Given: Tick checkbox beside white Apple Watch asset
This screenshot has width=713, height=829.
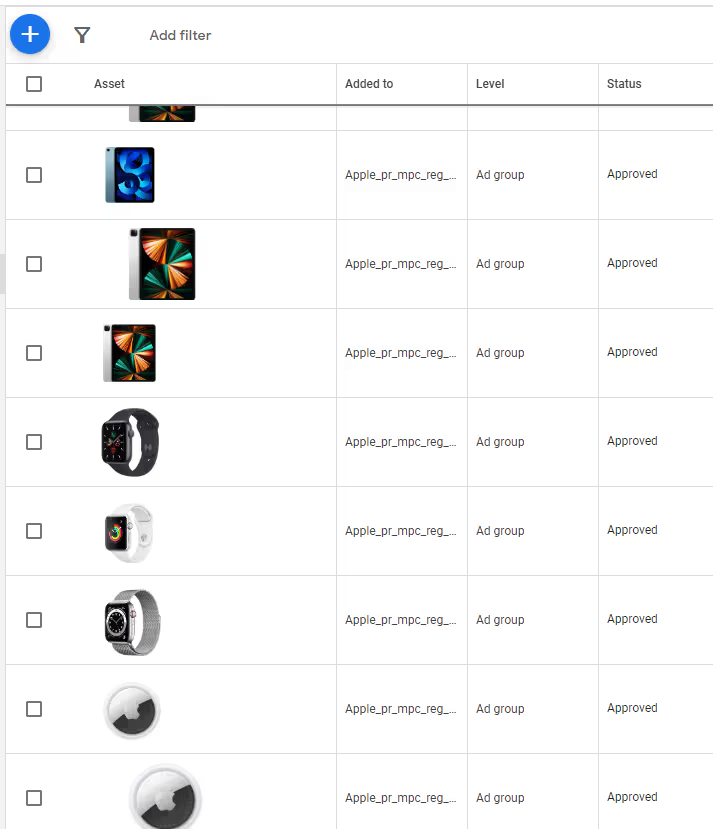Looking at the screenshot, I should point(34,531).
